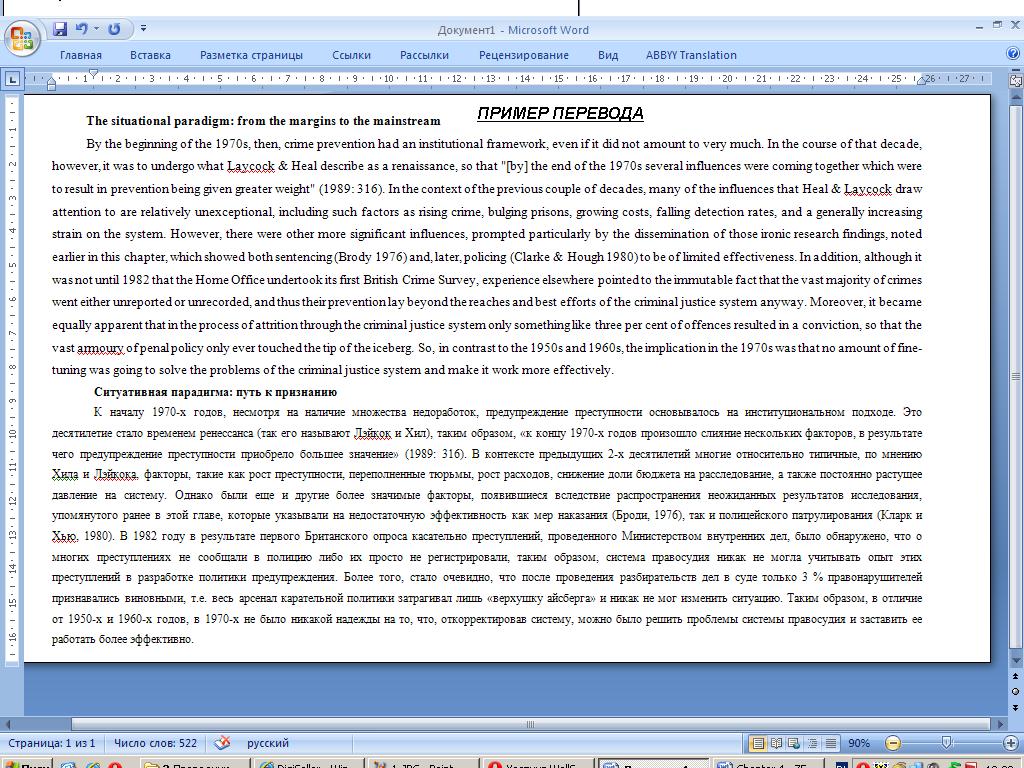
Task: Expand the Undo history dropdown arrow
Action: (x=96, y=29)
